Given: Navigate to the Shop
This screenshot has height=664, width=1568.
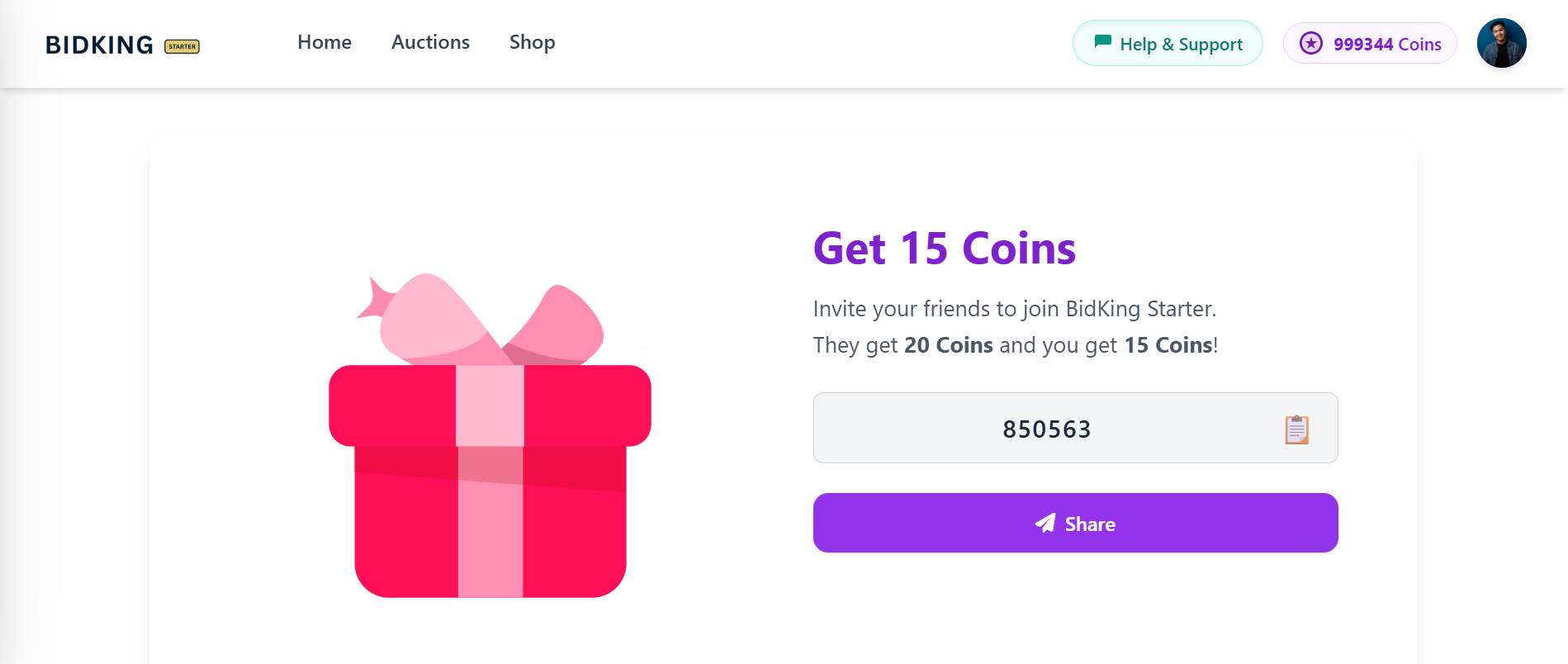Looking at the screenshot, I should (x=532, y=42).
